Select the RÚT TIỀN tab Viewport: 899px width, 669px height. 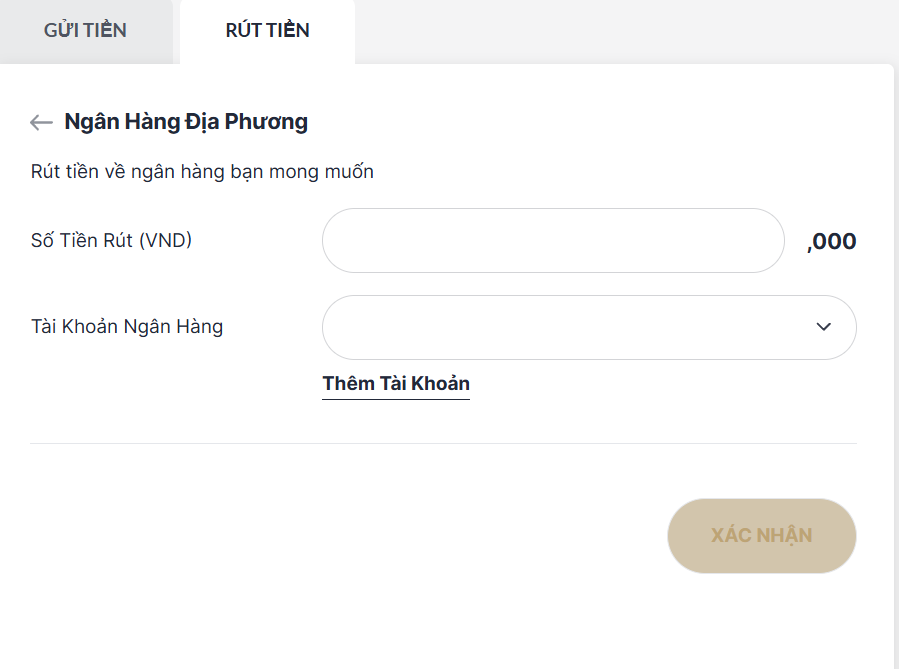click(x=267, y=31)
